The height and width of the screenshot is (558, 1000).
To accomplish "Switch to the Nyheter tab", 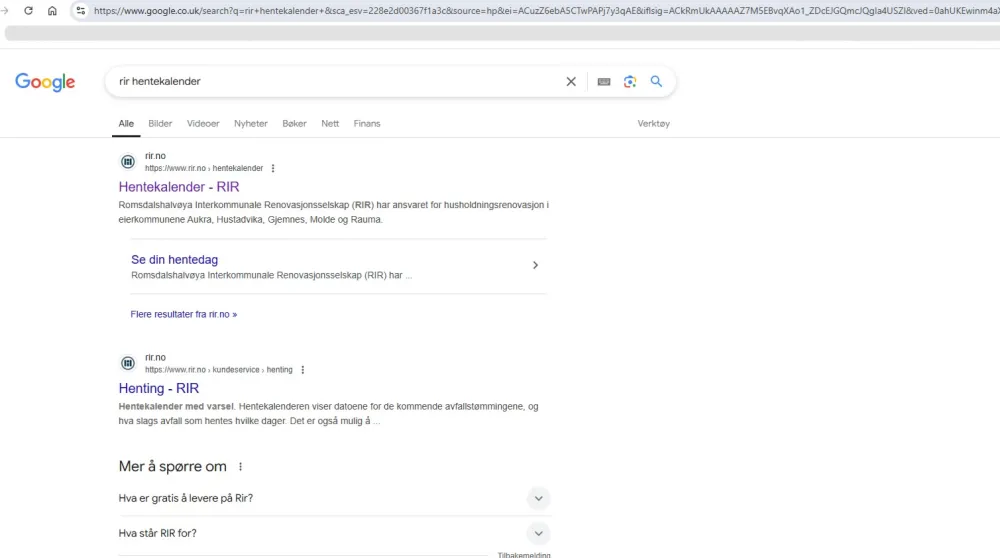I will pyautogui.click(x=251, y=124).
